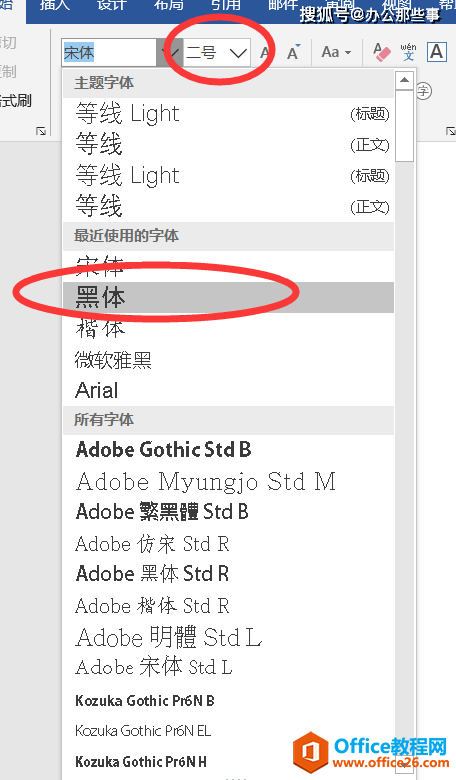
Task: Click the Phonetic Guide wén icon
Action: point(408,52)
